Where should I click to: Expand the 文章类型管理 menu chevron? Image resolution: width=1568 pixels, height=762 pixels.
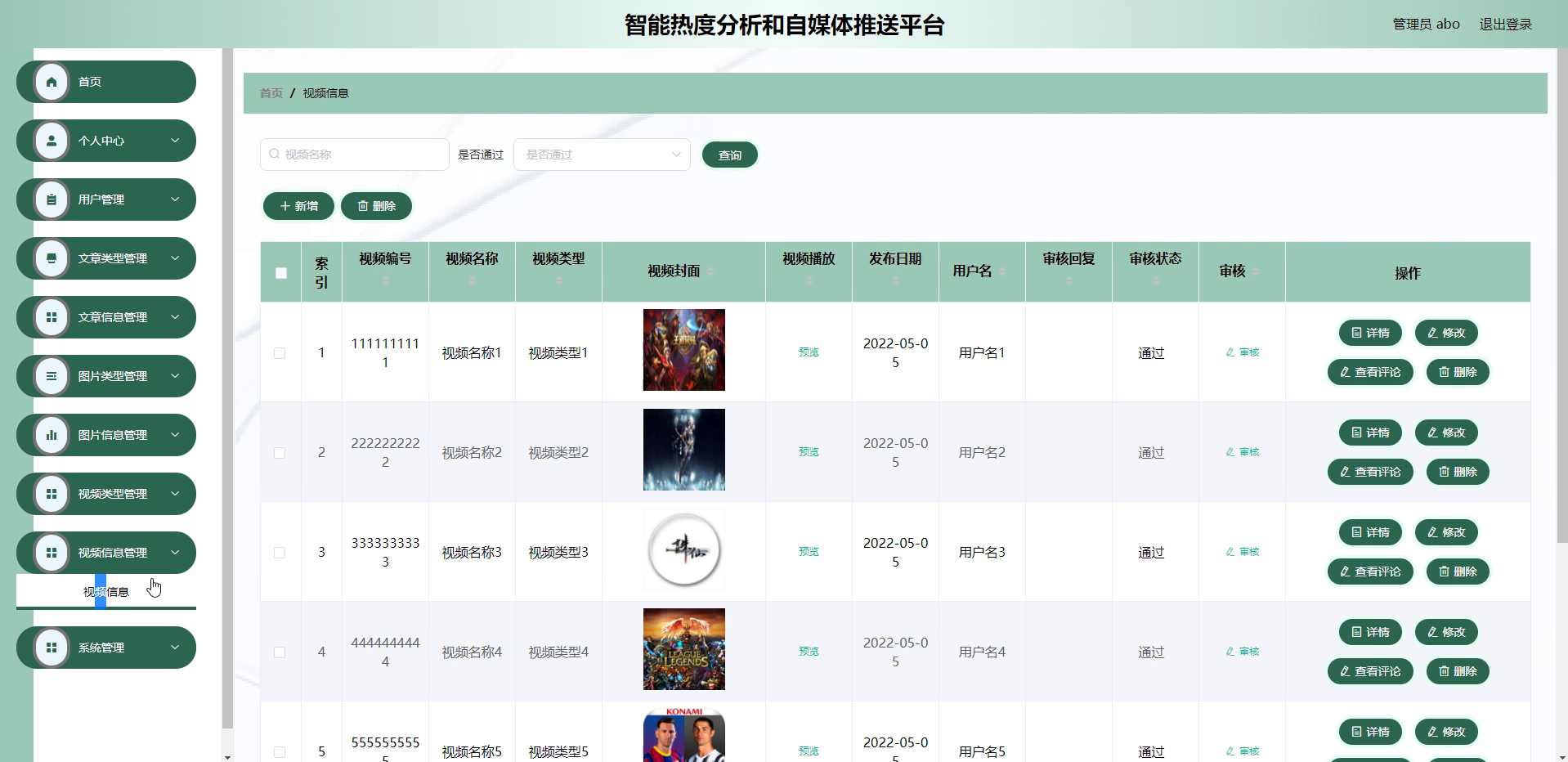point(175,258)
